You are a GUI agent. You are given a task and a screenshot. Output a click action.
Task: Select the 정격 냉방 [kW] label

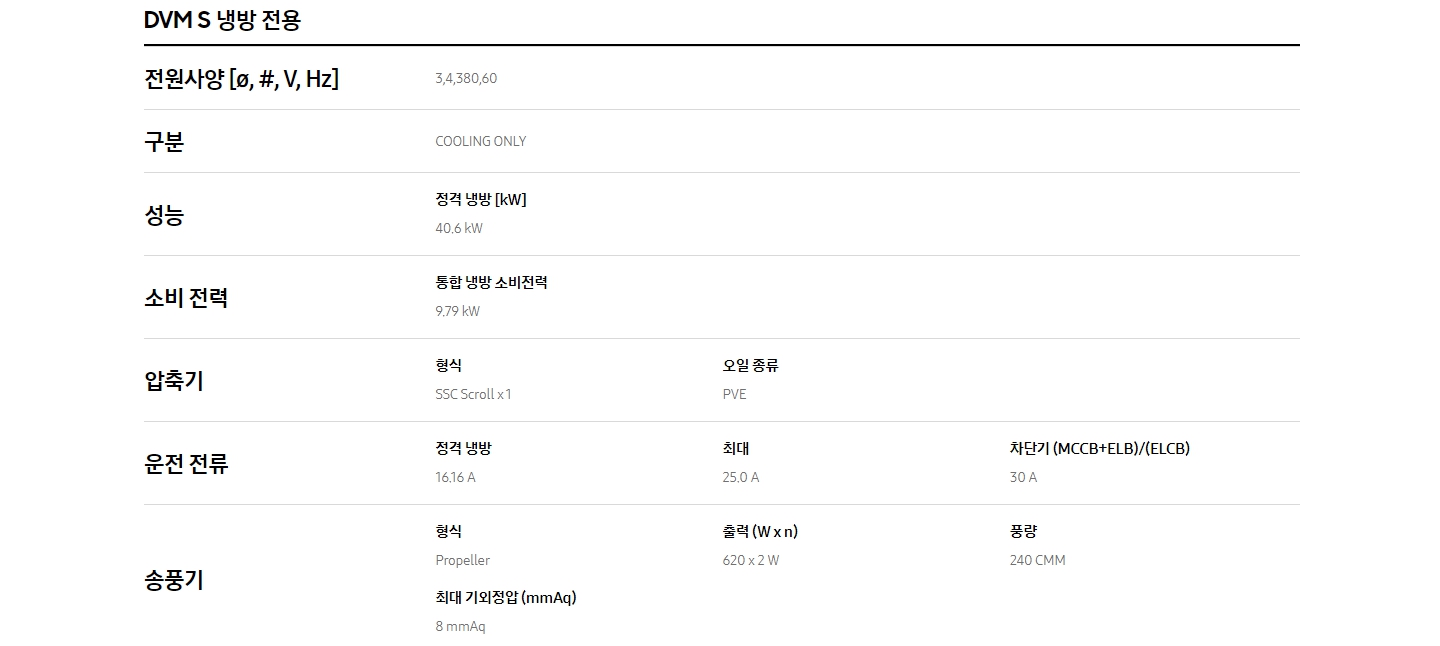481,199
